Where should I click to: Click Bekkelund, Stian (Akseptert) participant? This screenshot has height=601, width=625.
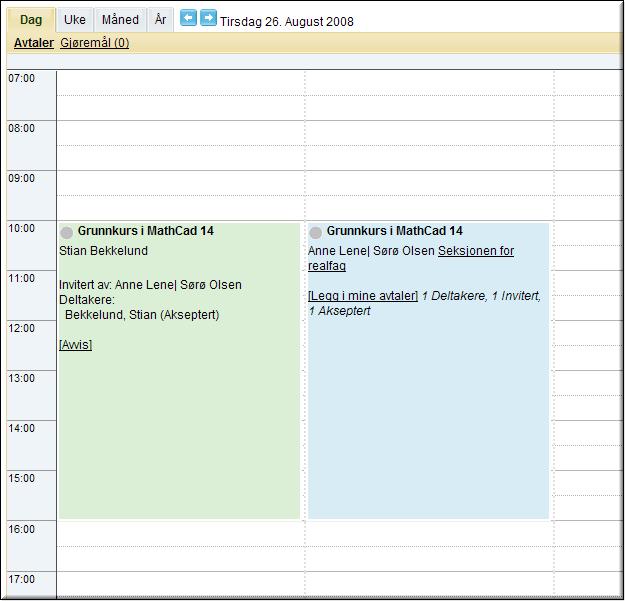[142, 315]
